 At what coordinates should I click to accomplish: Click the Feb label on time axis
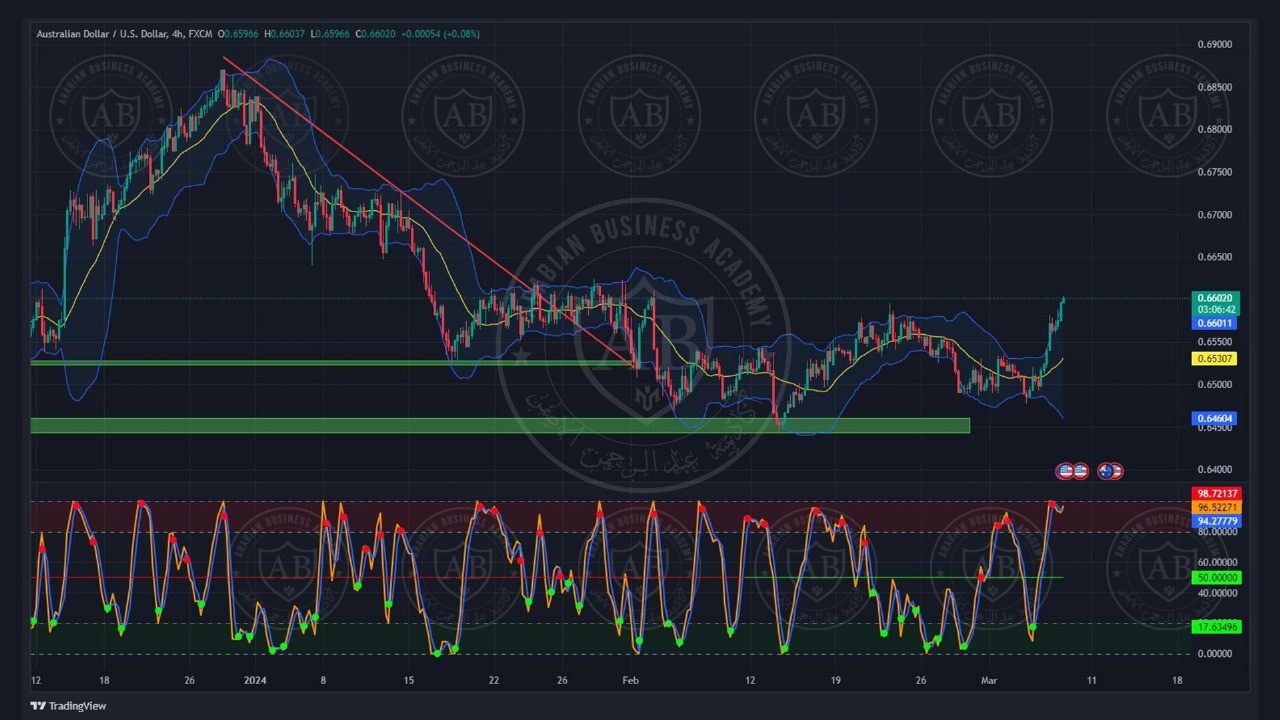[631, 680]
